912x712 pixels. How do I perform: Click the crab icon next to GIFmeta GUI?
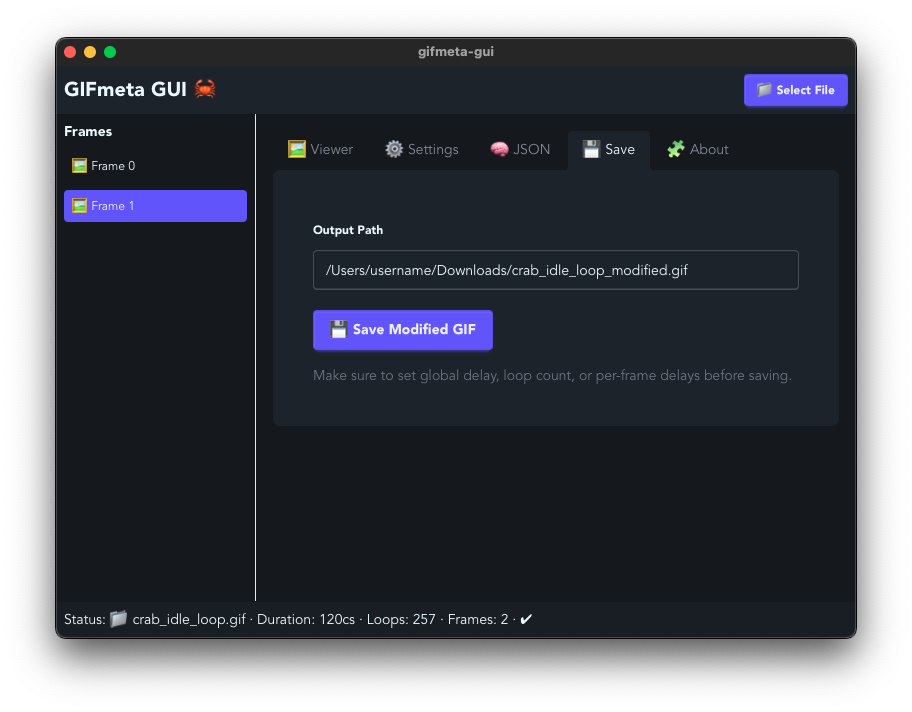coord(205,88)
